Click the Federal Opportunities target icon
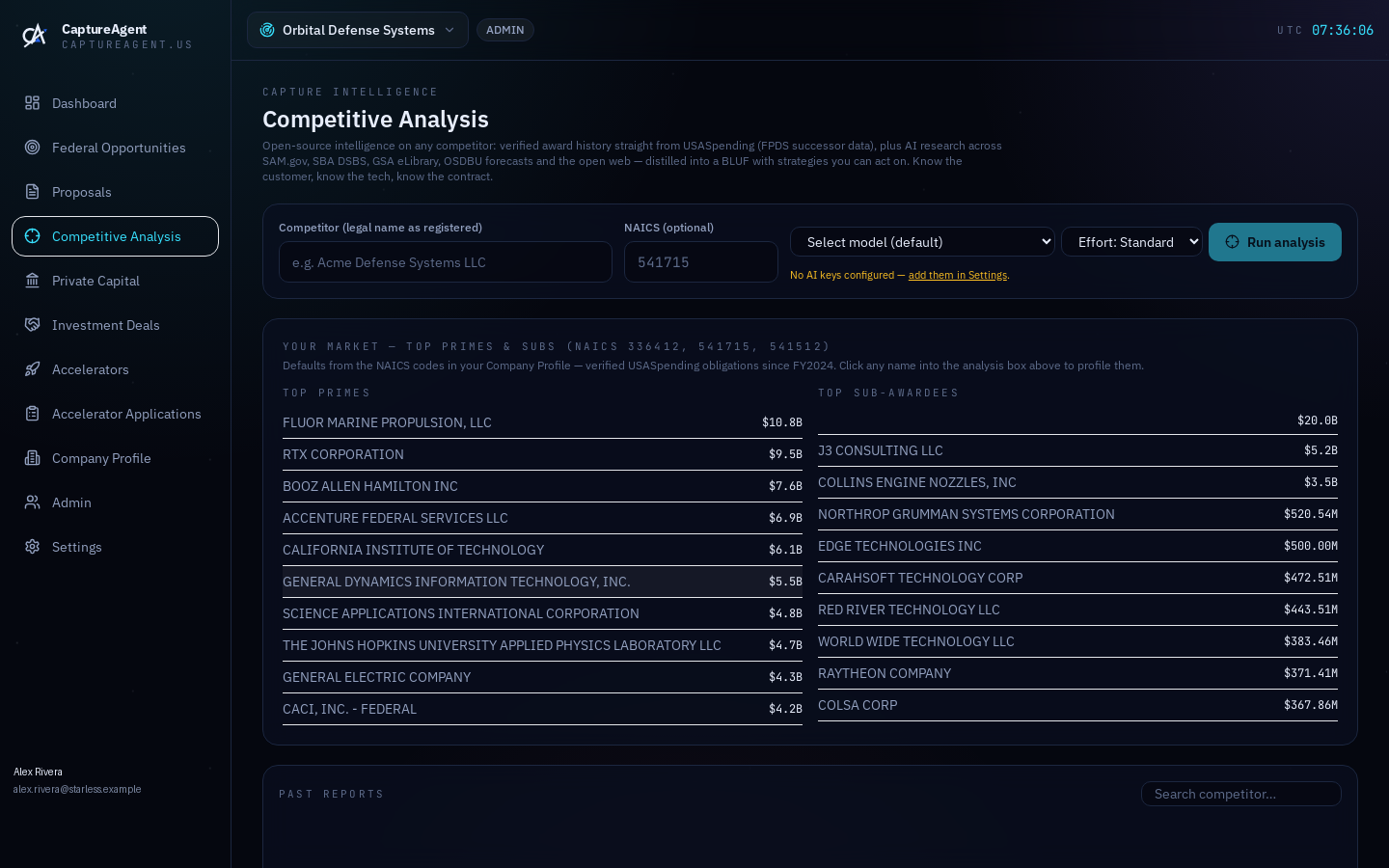The width and height of the screenshot is (1389, 868). 33,148
